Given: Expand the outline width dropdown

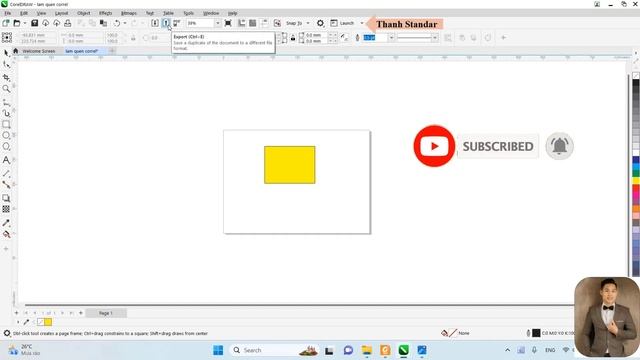Looking at the screenshot, I should (x=391, y=38).
